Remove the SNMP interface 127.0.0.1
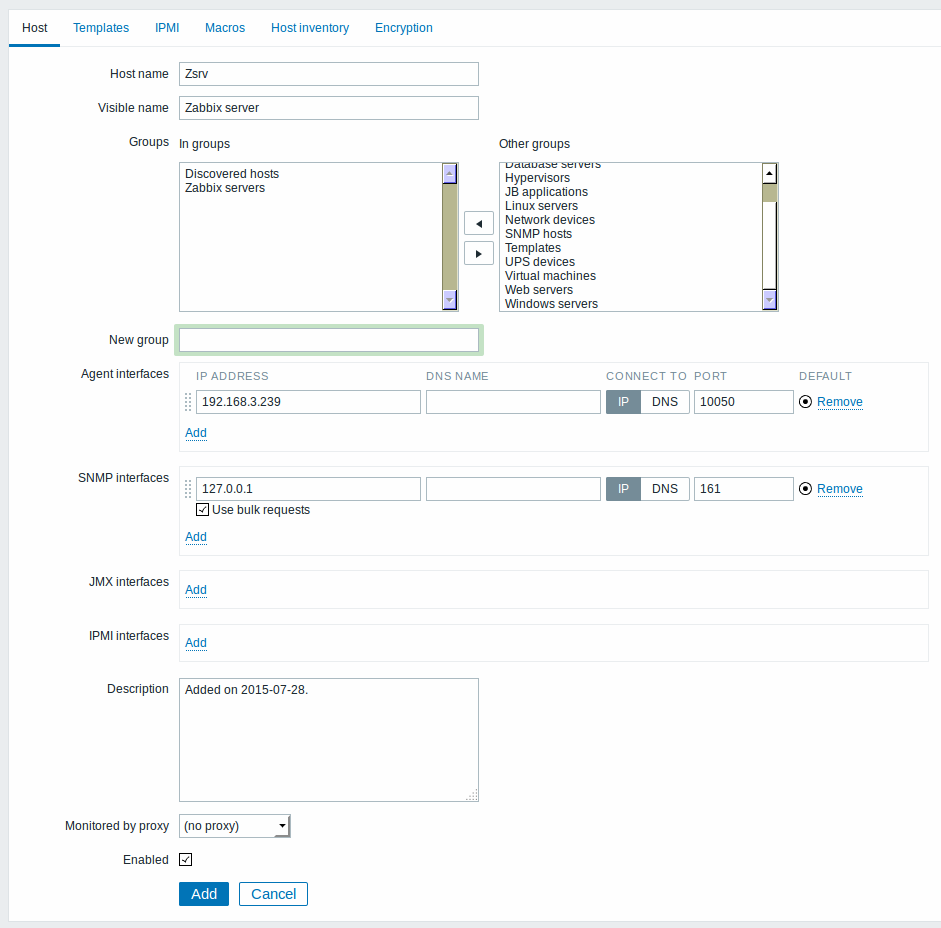The width and height of the screenshot is (941, 928). pyautogui.click(x=840, y=489)
